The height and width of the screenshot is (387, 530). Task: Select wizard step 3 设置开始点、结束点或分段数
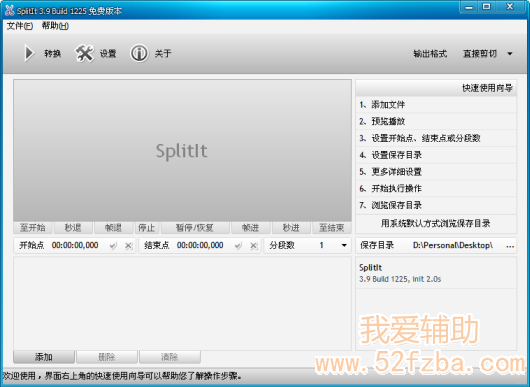tap(436, 138)
